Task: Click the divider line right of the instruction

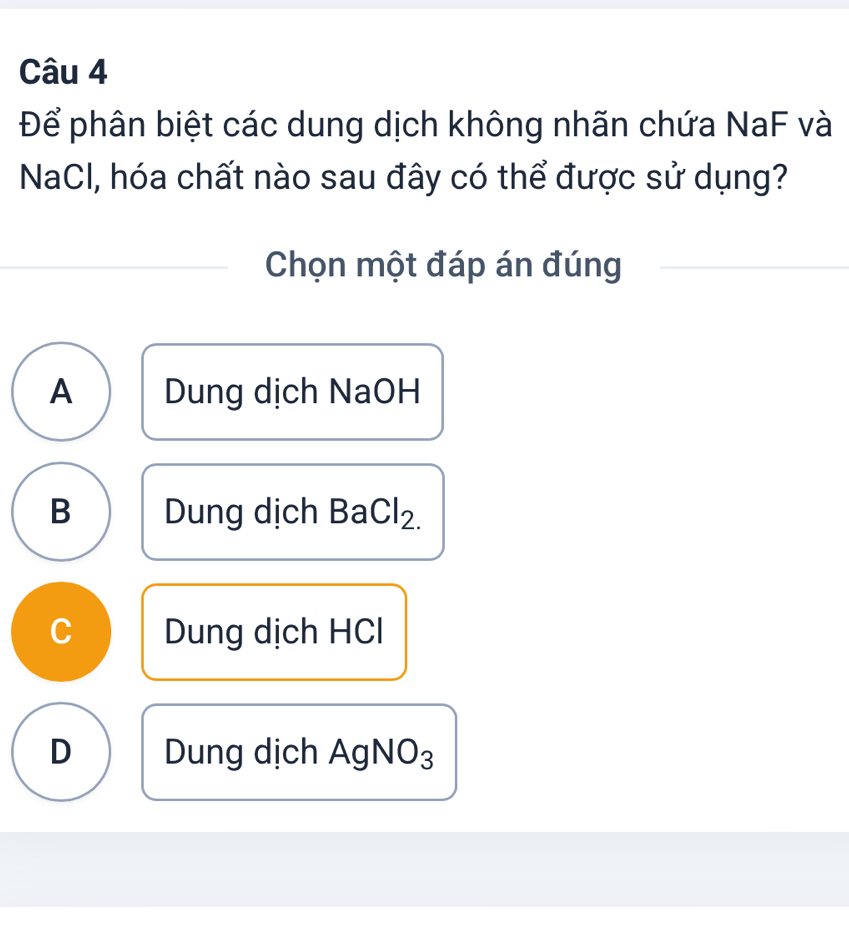Action: tap(755, 267)
